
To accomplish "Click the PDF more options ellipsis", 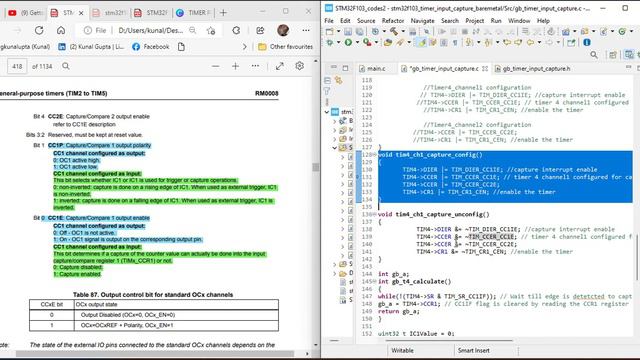I will point(255,66).
